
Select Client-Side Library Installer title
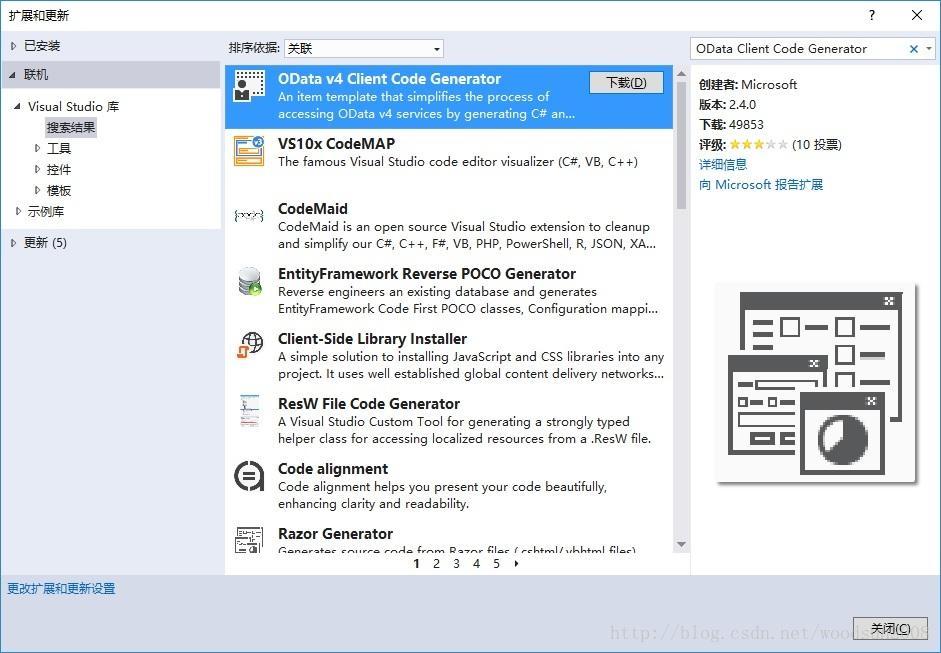coord(372,339)
